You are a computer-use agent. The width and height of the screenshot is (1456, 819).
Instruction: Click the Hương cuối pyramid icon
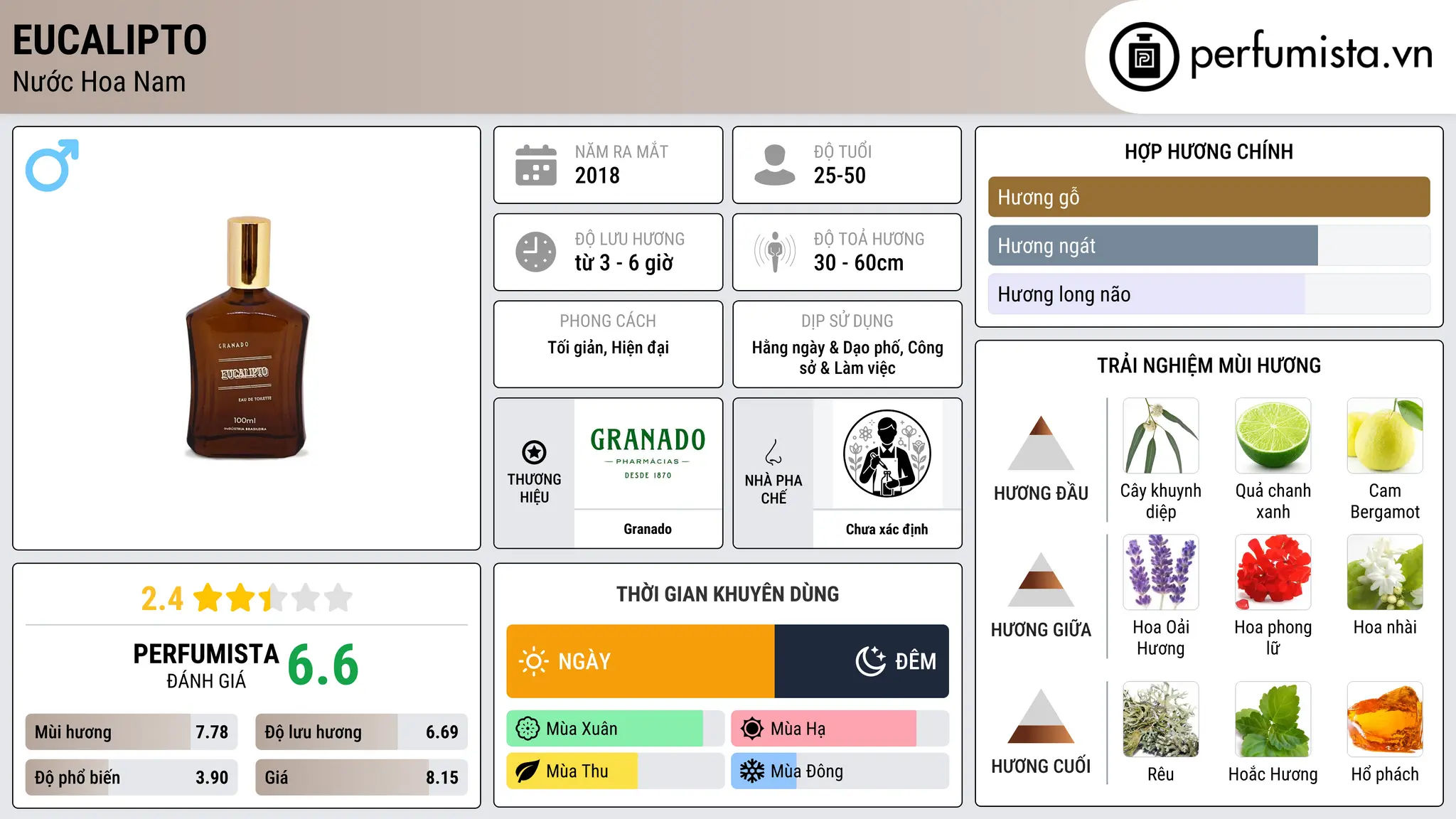tap(1041, 716)
